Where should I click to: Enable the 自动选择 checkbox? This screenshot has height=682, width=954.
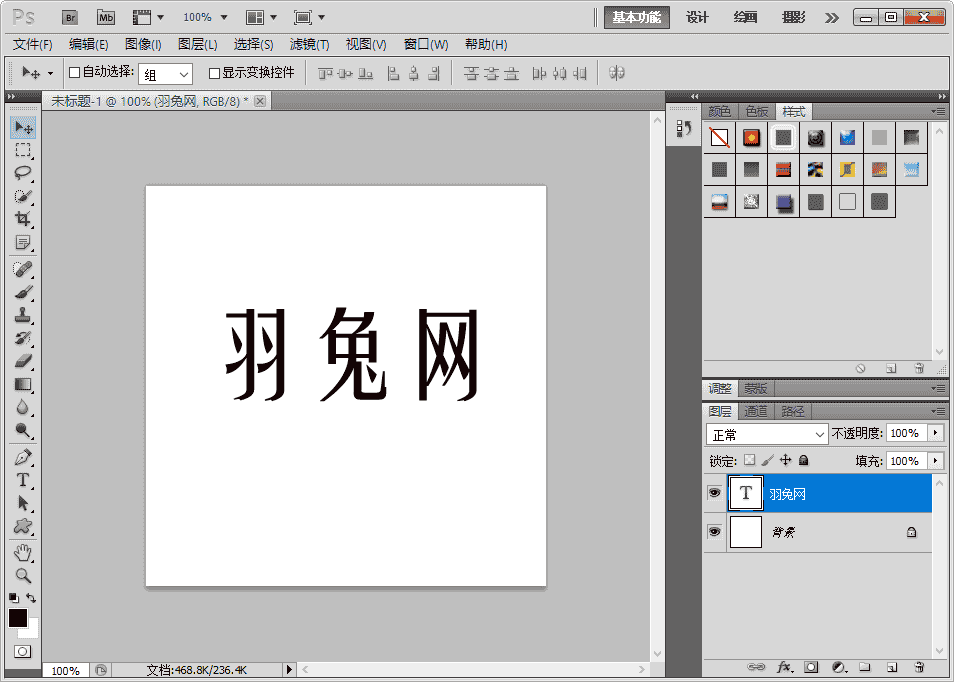pyautogui.click(x=74, y=73)
